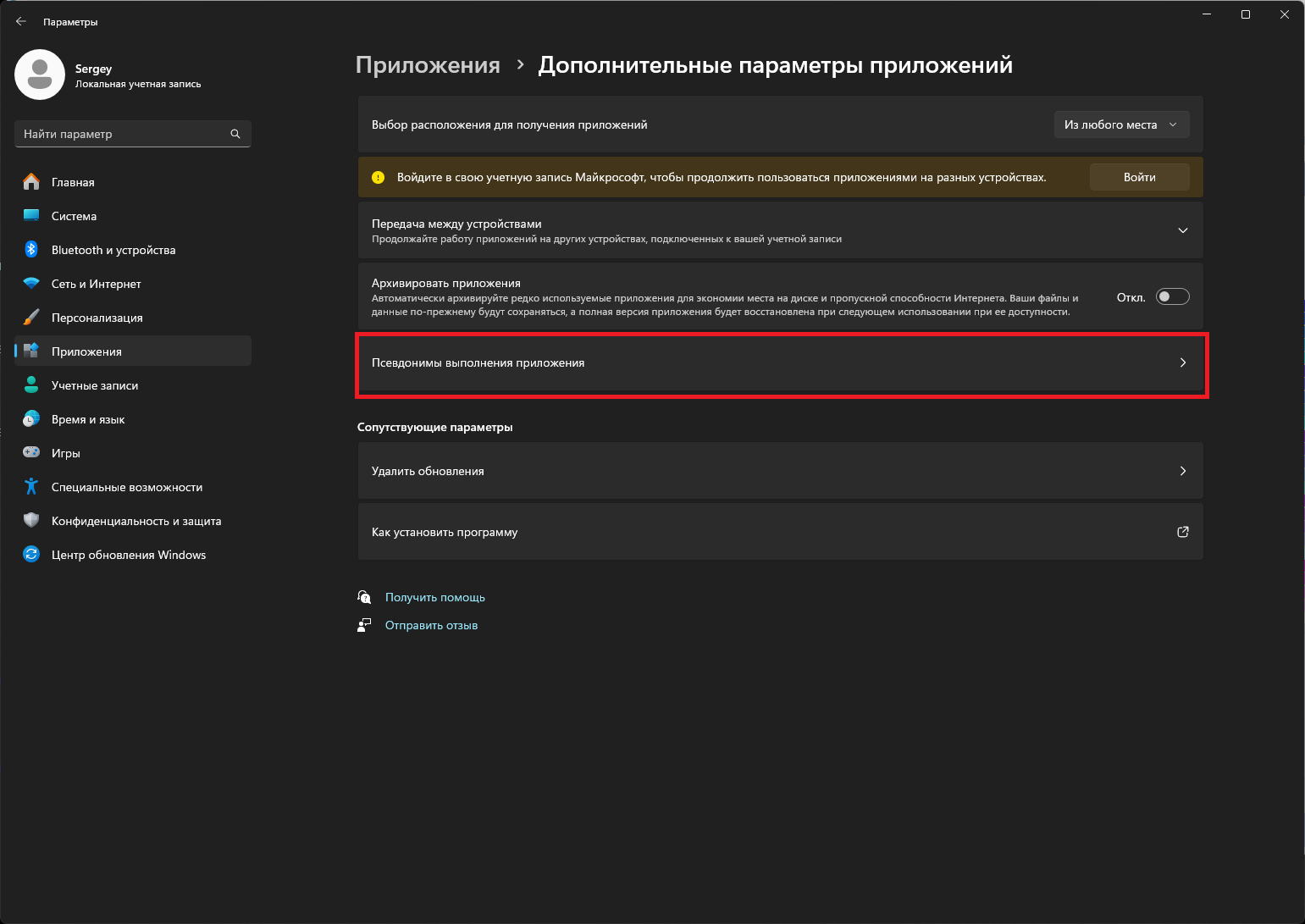Click the back arrow in title bar
Viewport: 1305px width, 924px height.
click(21, 22)
